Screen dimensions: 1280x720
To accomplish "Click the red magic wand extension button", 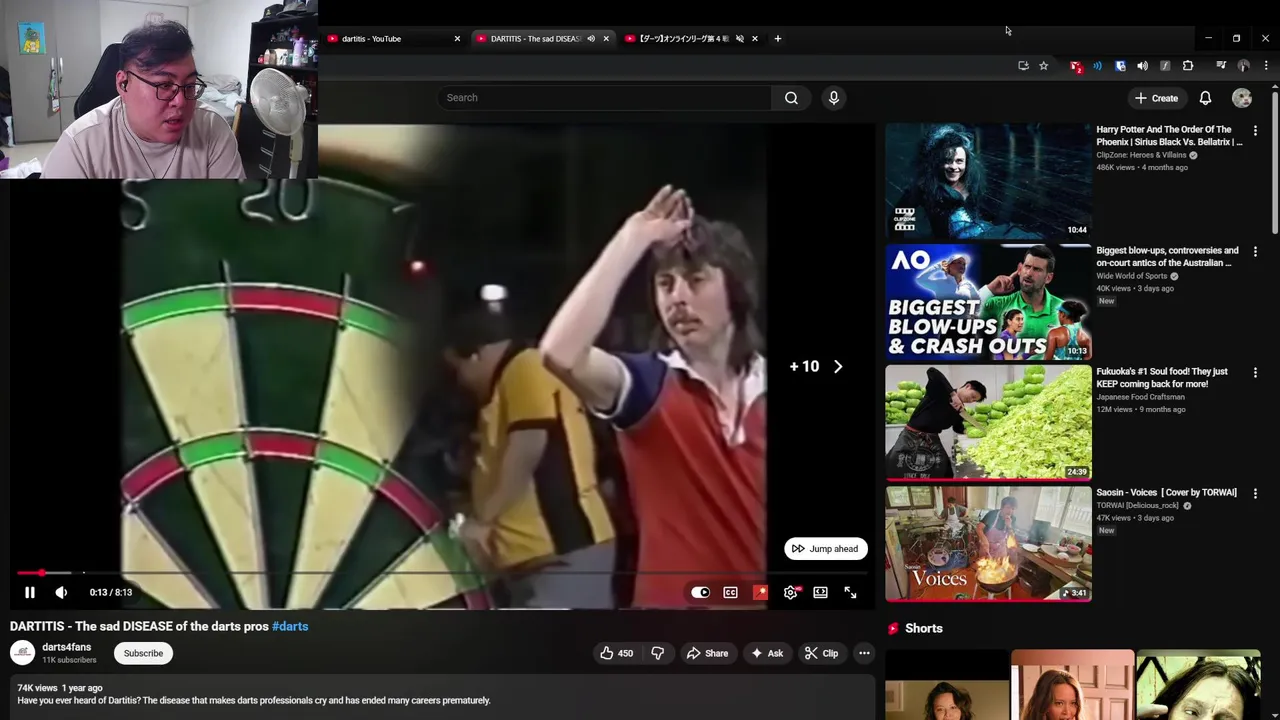I will point(760,592).
